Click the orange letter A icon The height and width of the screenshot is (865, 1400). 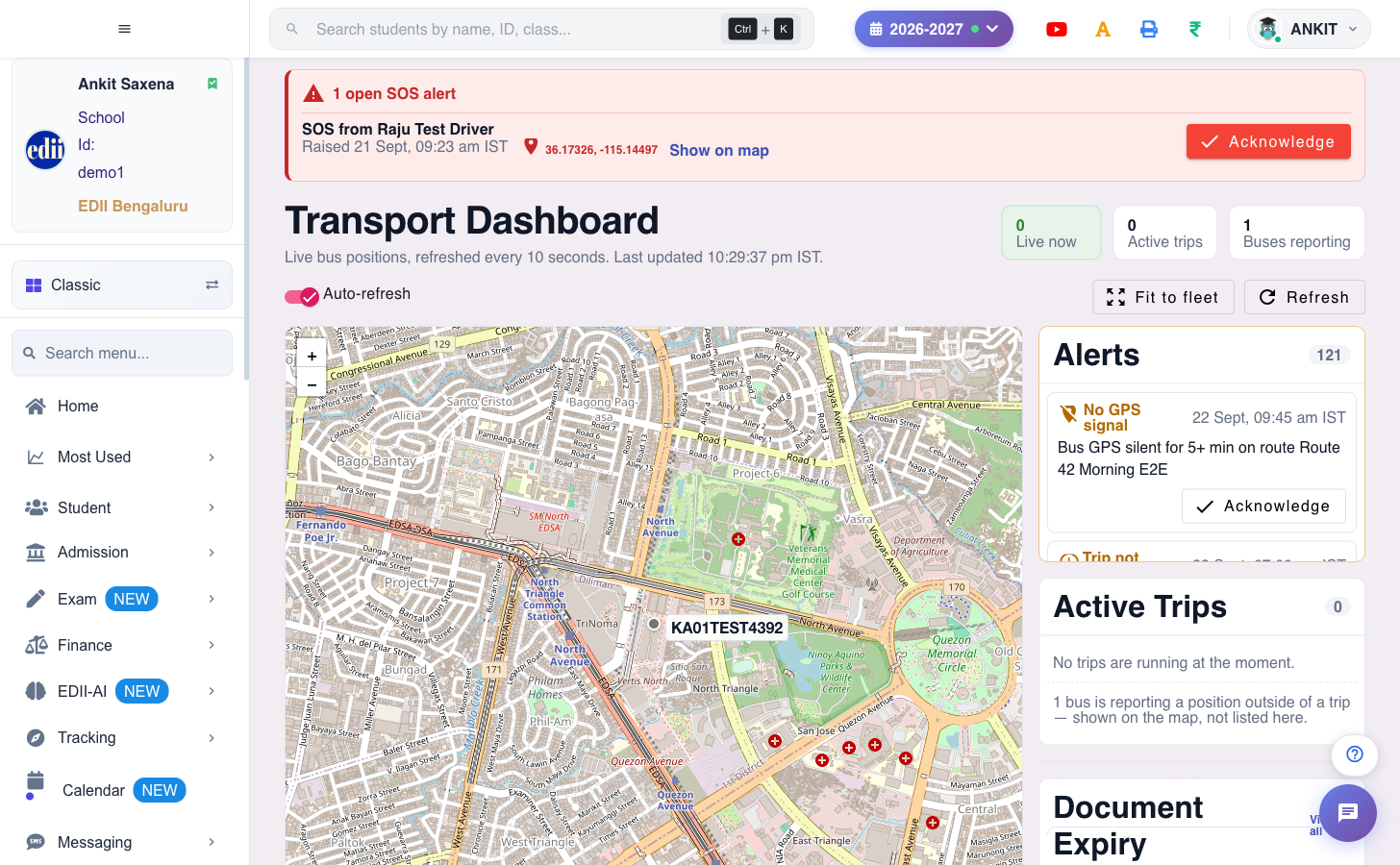click(x=1103, y=29)
